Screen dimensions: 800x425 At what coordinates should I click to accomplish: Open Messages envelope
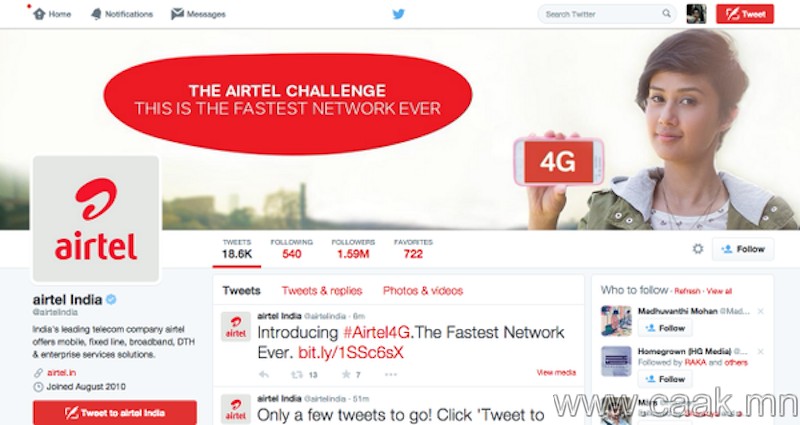click(177, 14)
